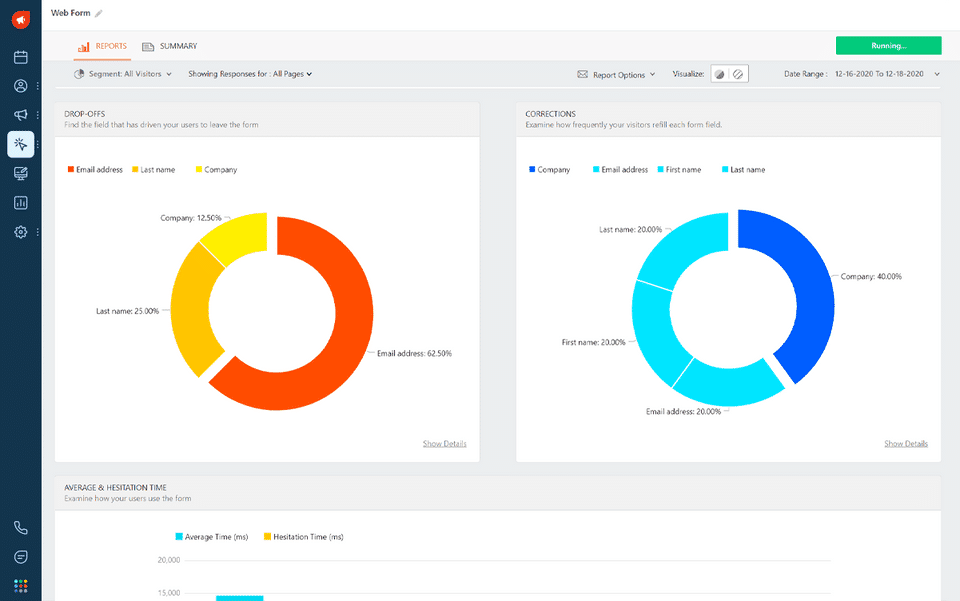Click the 'Company: 12.50%' label
Viewport: 960px width, 601px height.
(x=191, y=218)
